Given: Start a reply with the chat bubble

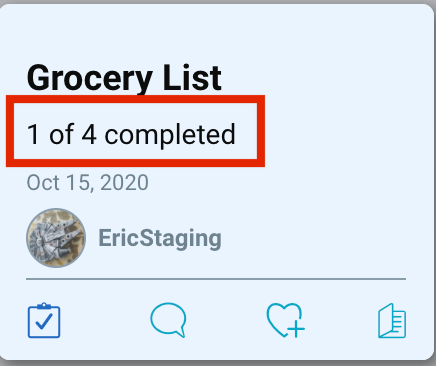Looking at the screenshot, I should pos(168,320).
